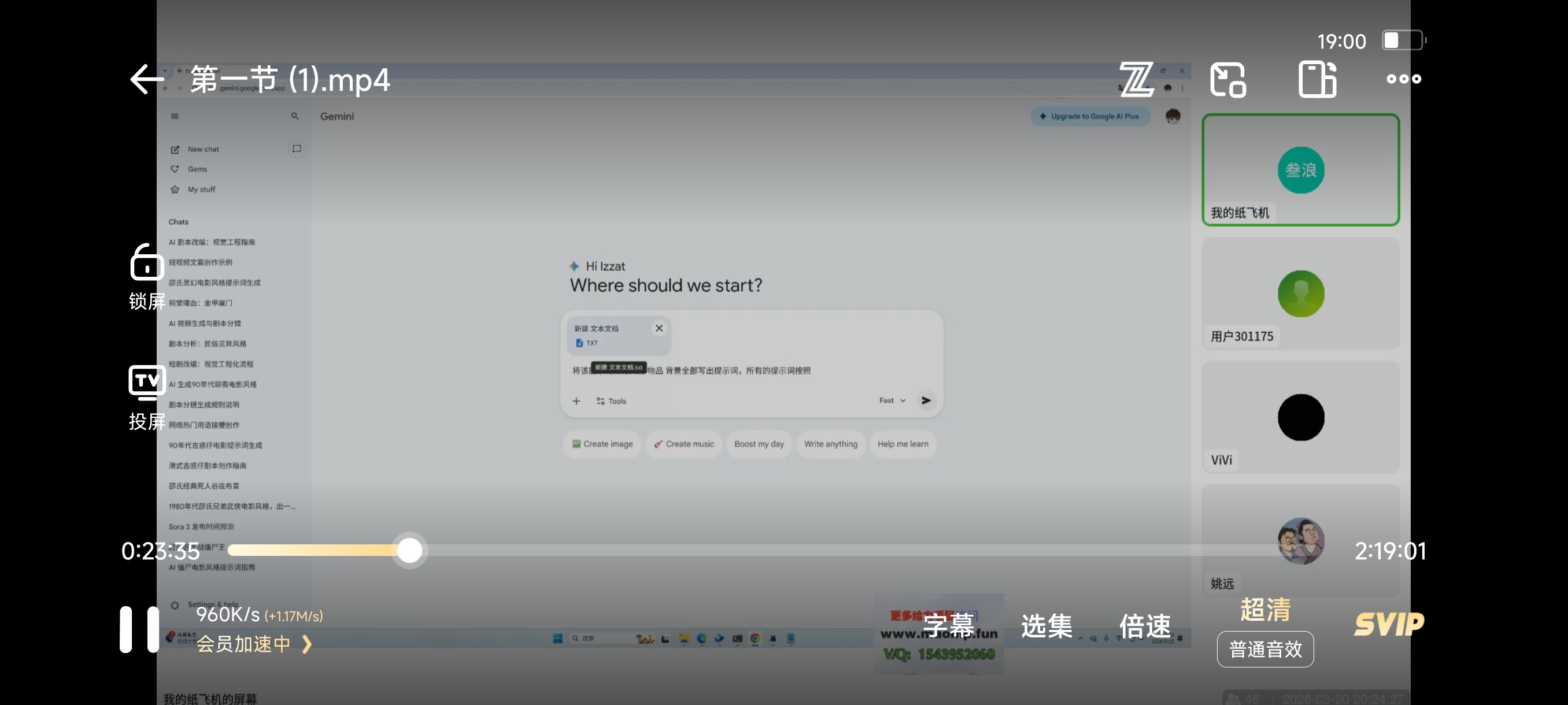Screen dimensions: 1568x705
Task: Switch to small floating window playback
Action: click(x=1229, y=79)
